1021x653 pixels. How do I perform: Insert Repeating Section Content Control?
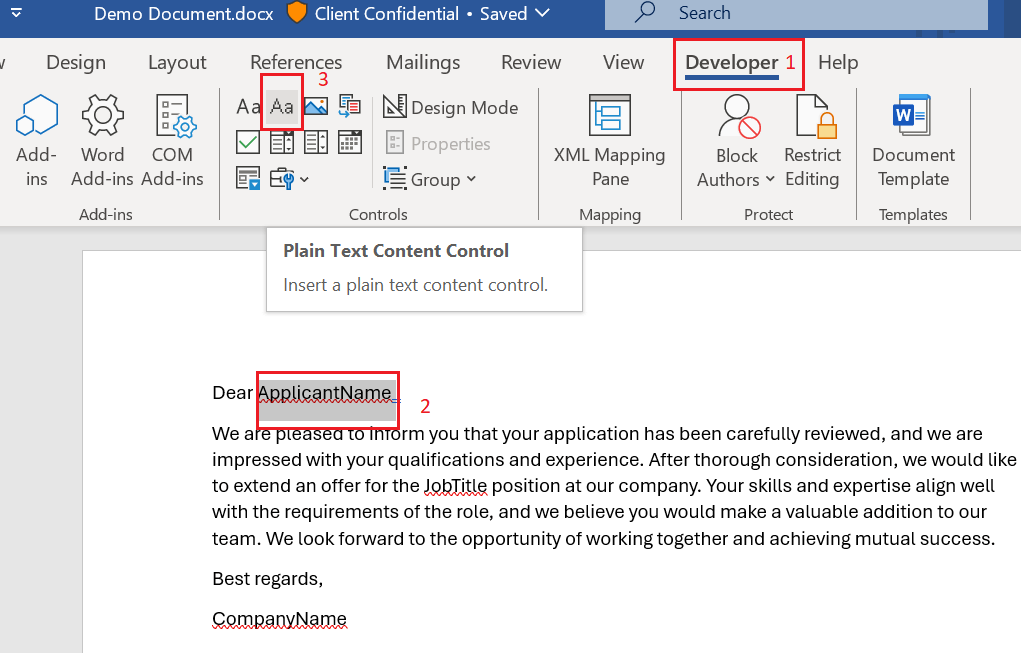(x=248, y=179)
